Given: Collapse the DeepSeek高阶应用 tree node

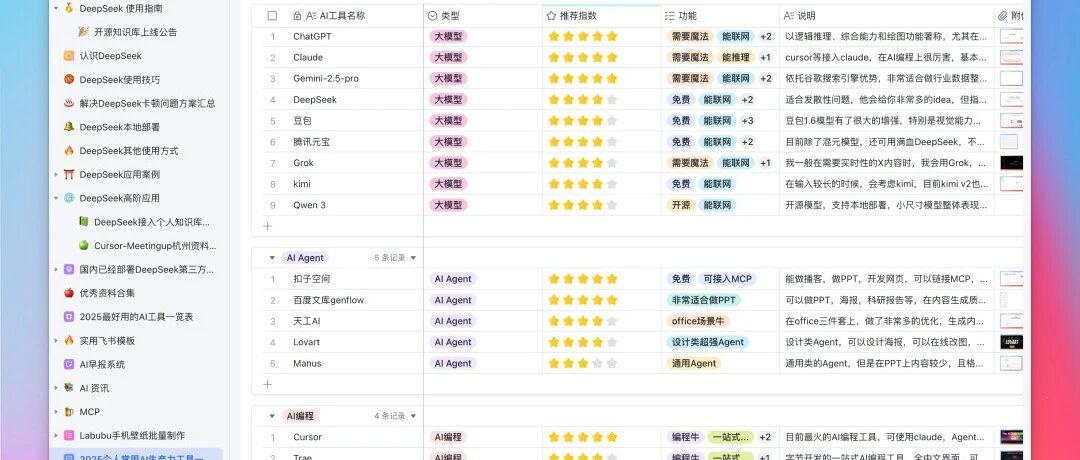Looking at the screenshot, I should pyautogui.click(x=56, y=198).
